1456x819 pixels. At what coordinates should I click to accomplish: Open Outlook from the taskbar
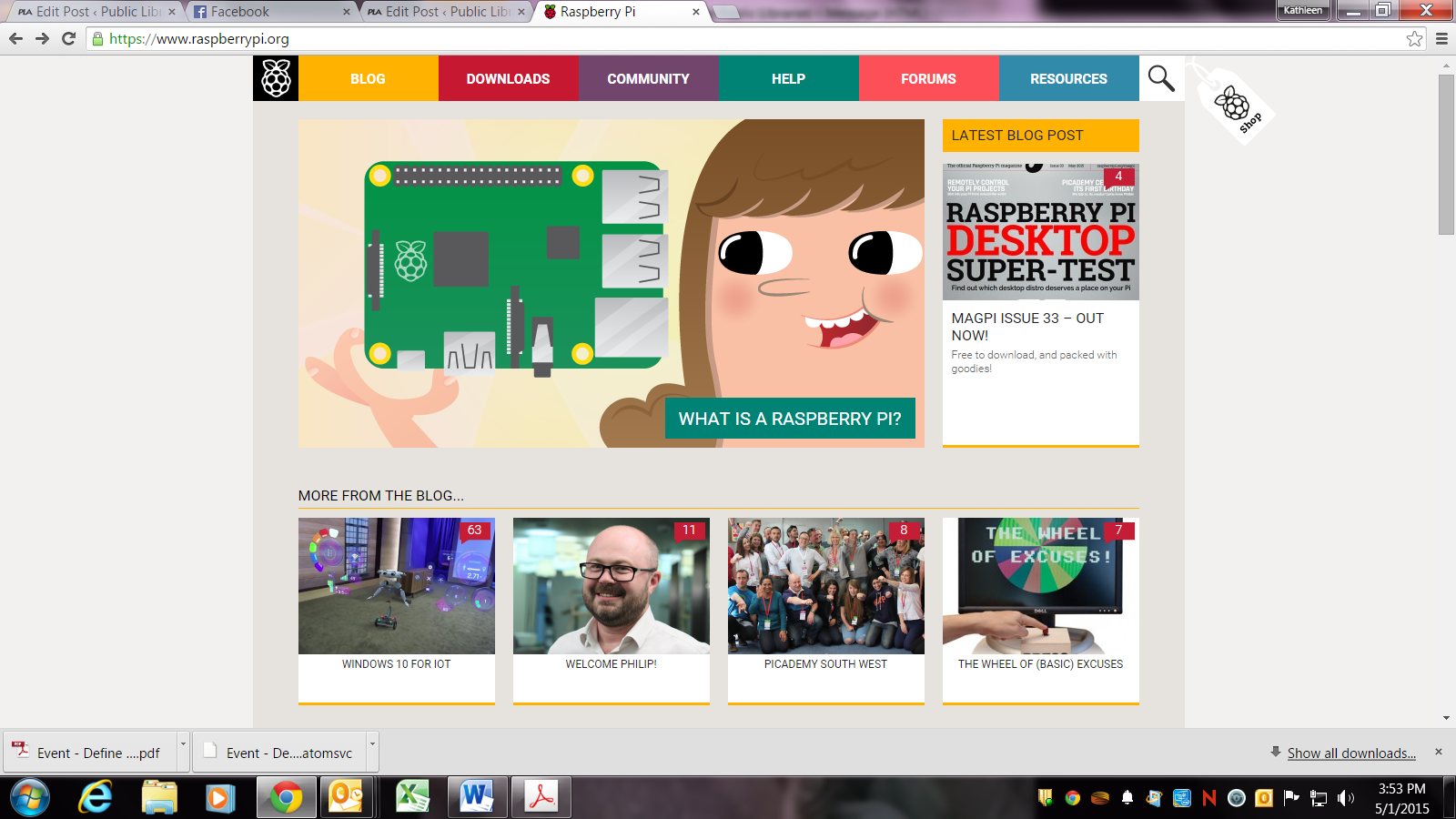tap(348, 798)
